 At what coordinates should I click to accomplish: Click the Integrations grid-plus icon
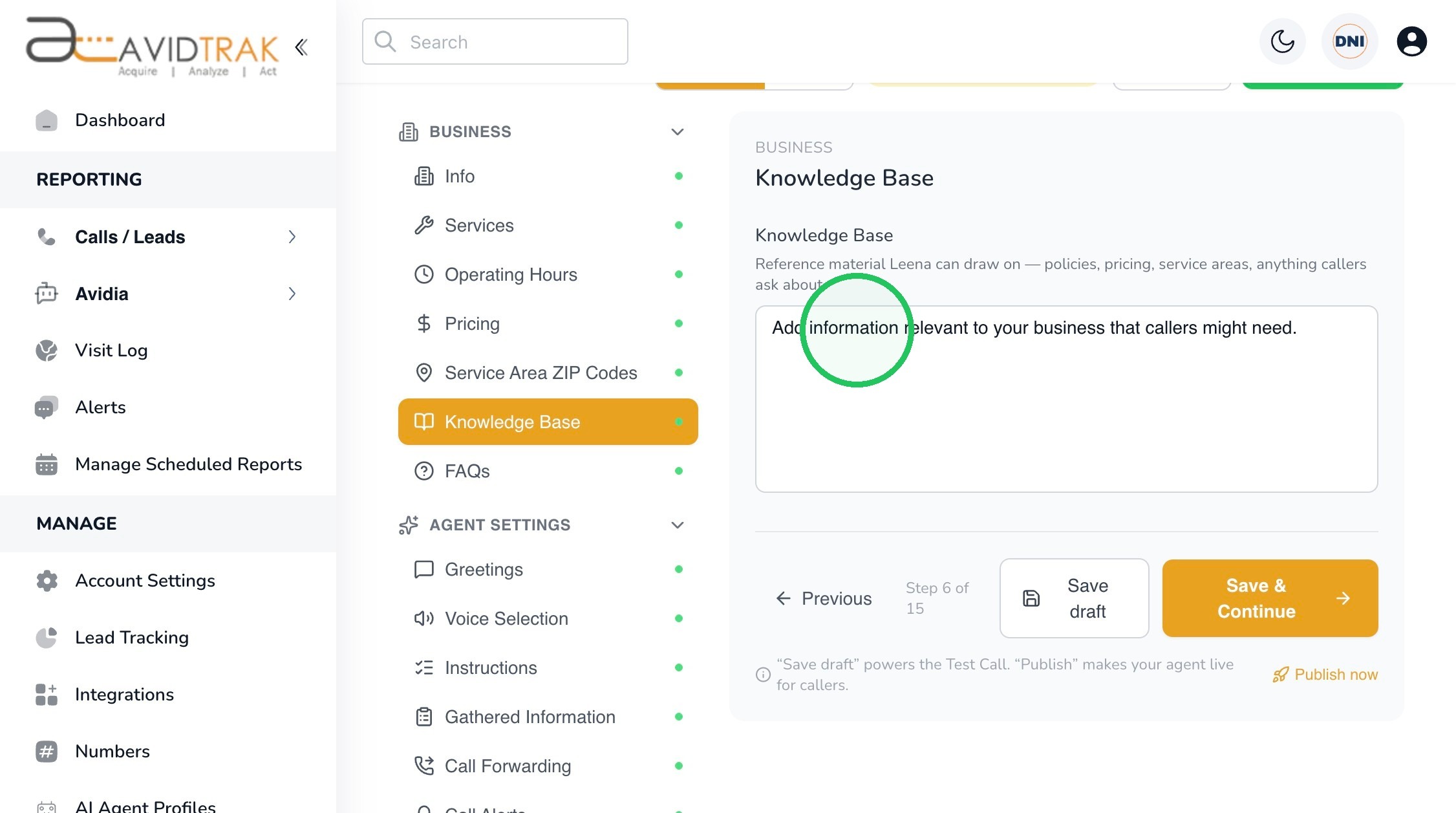click(x=47, y=695)
